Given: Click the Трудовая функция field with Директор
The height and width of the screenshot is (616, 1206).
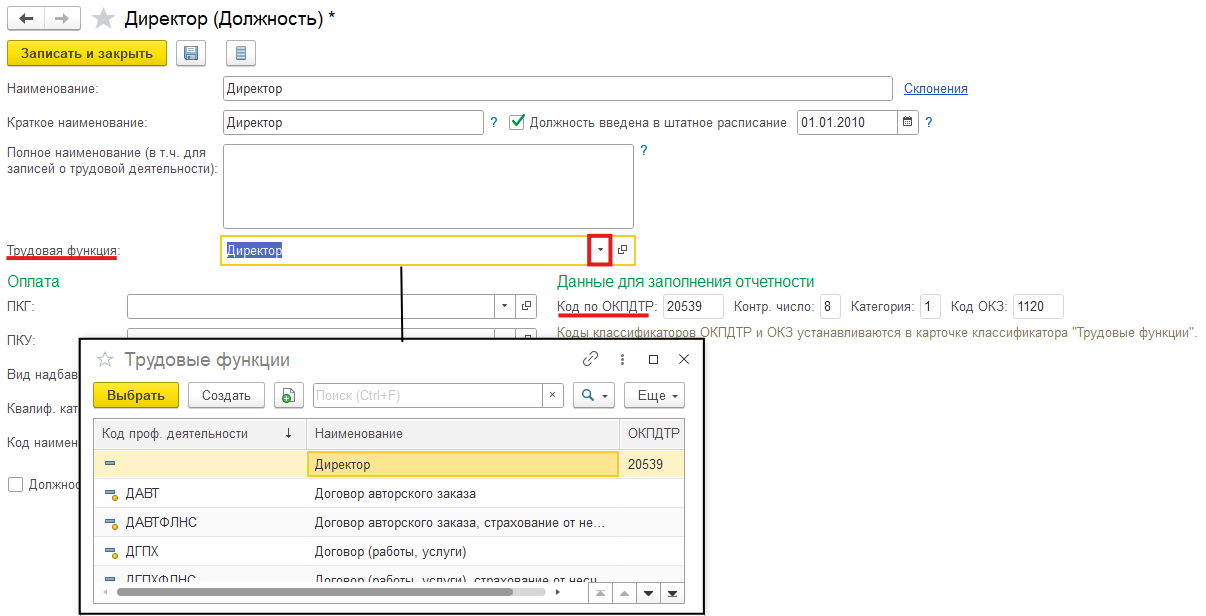Looking at the screenshot, I should [404, 250].
